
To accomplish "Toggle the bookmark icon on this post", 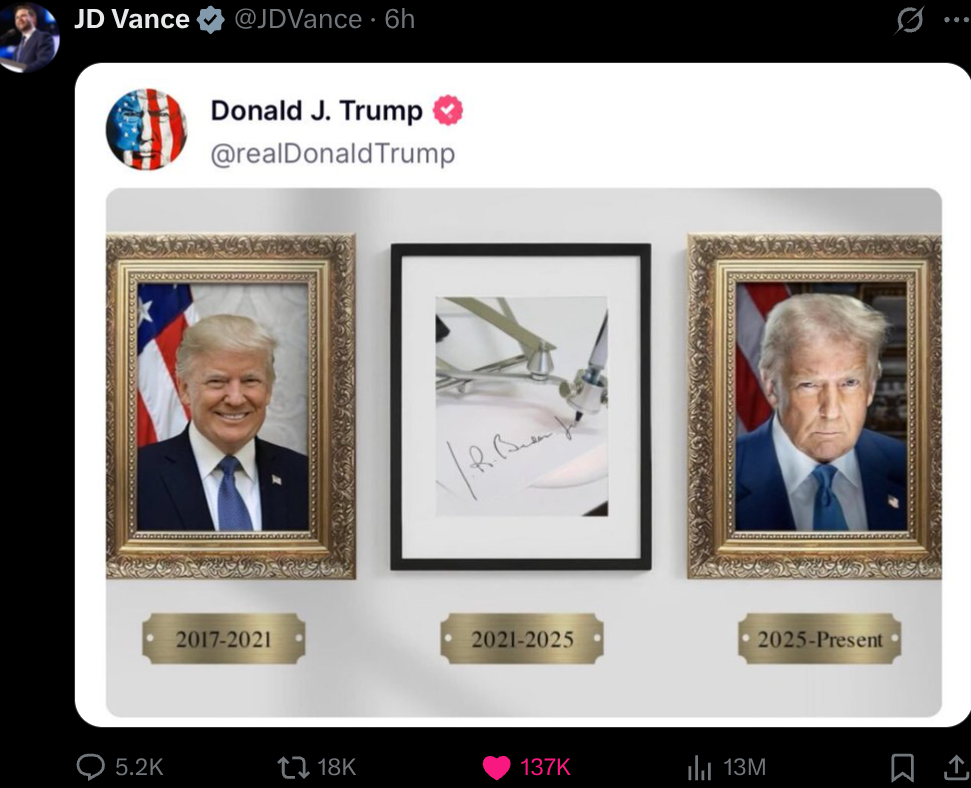I will point(902,768).
